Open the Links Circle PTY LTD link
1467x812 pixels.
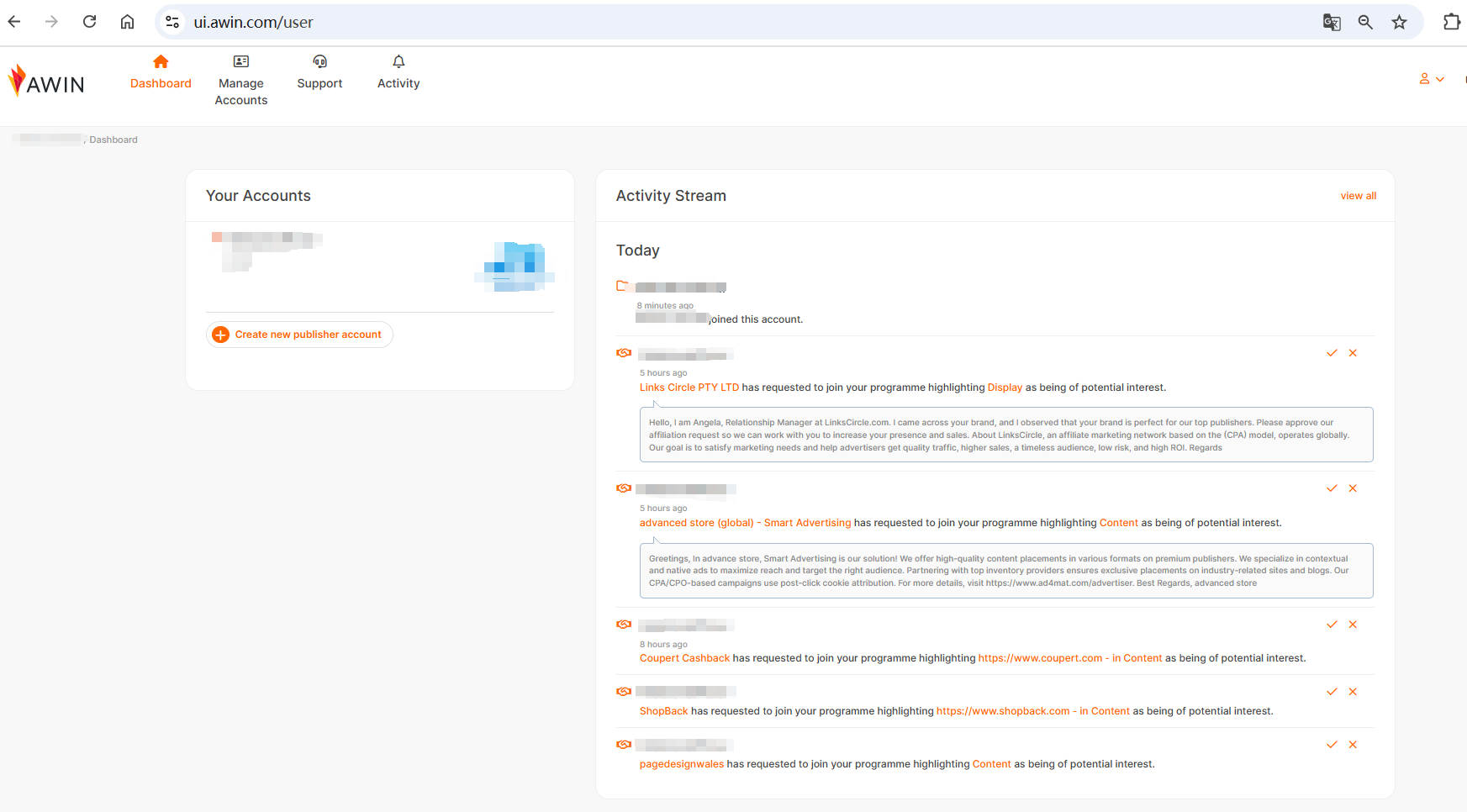click(689, 388)
